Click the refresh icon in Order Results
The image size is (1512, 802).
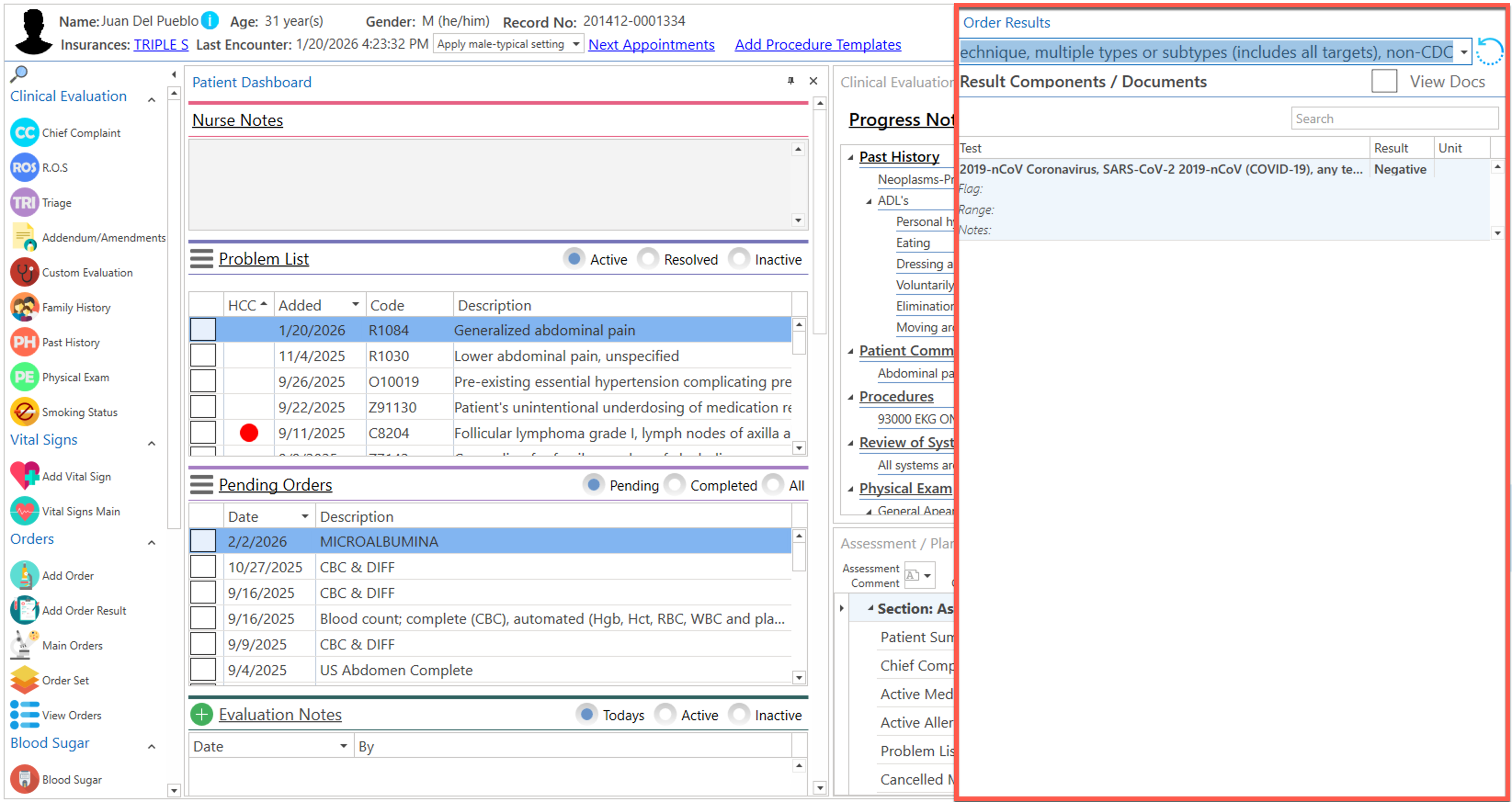click(1489, 51)
